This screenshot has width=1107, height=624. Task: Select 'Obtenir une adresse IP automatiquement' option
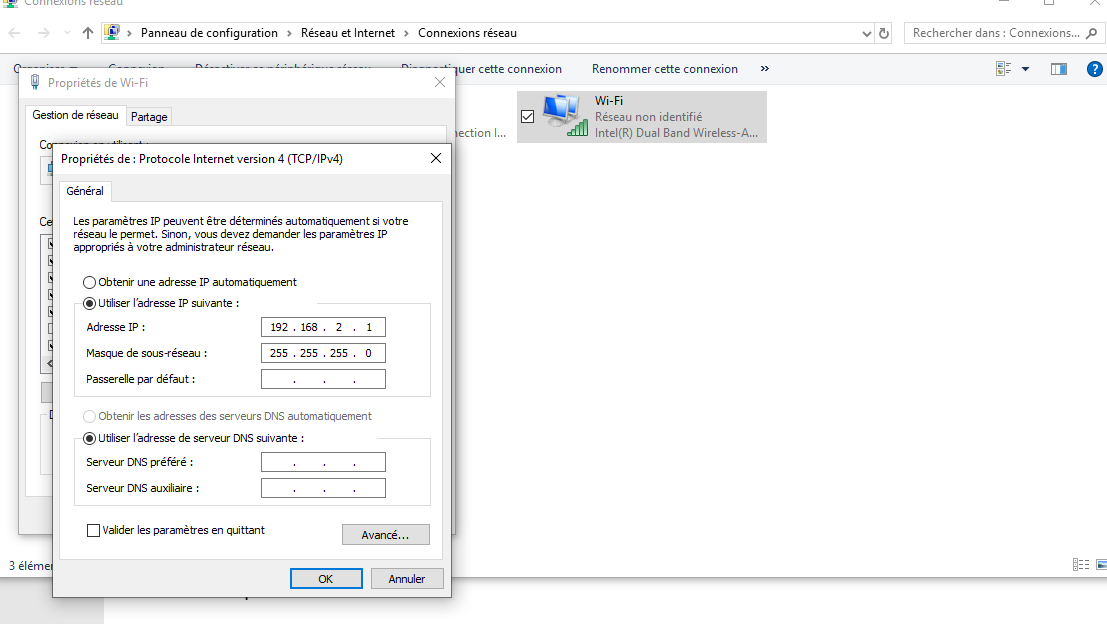coord(90,282)
